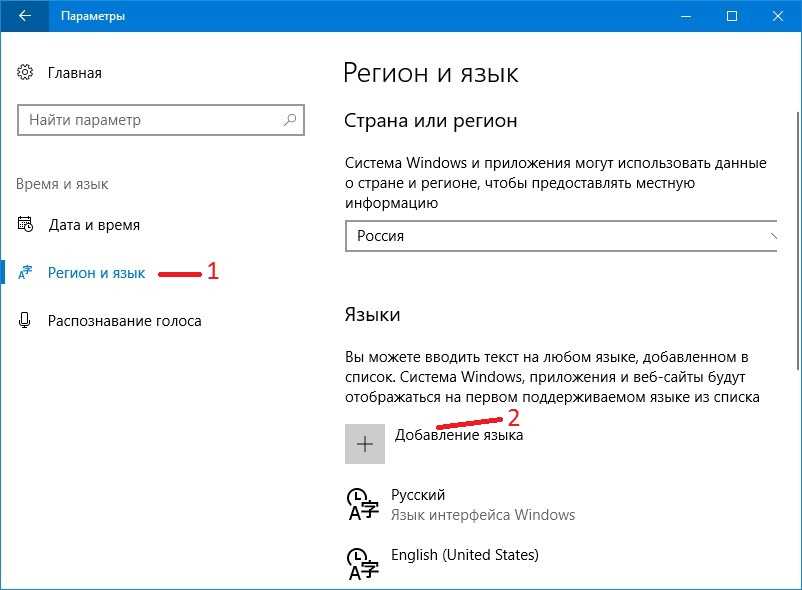Open Главная settings home

[75, 73]
